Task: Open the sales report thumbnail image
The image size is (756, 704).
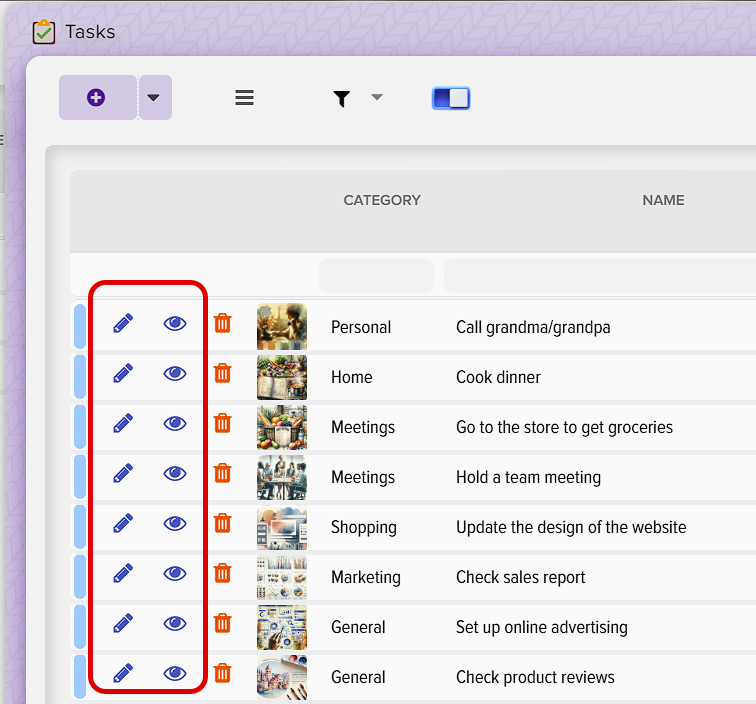Action: [x=282, y=577]
